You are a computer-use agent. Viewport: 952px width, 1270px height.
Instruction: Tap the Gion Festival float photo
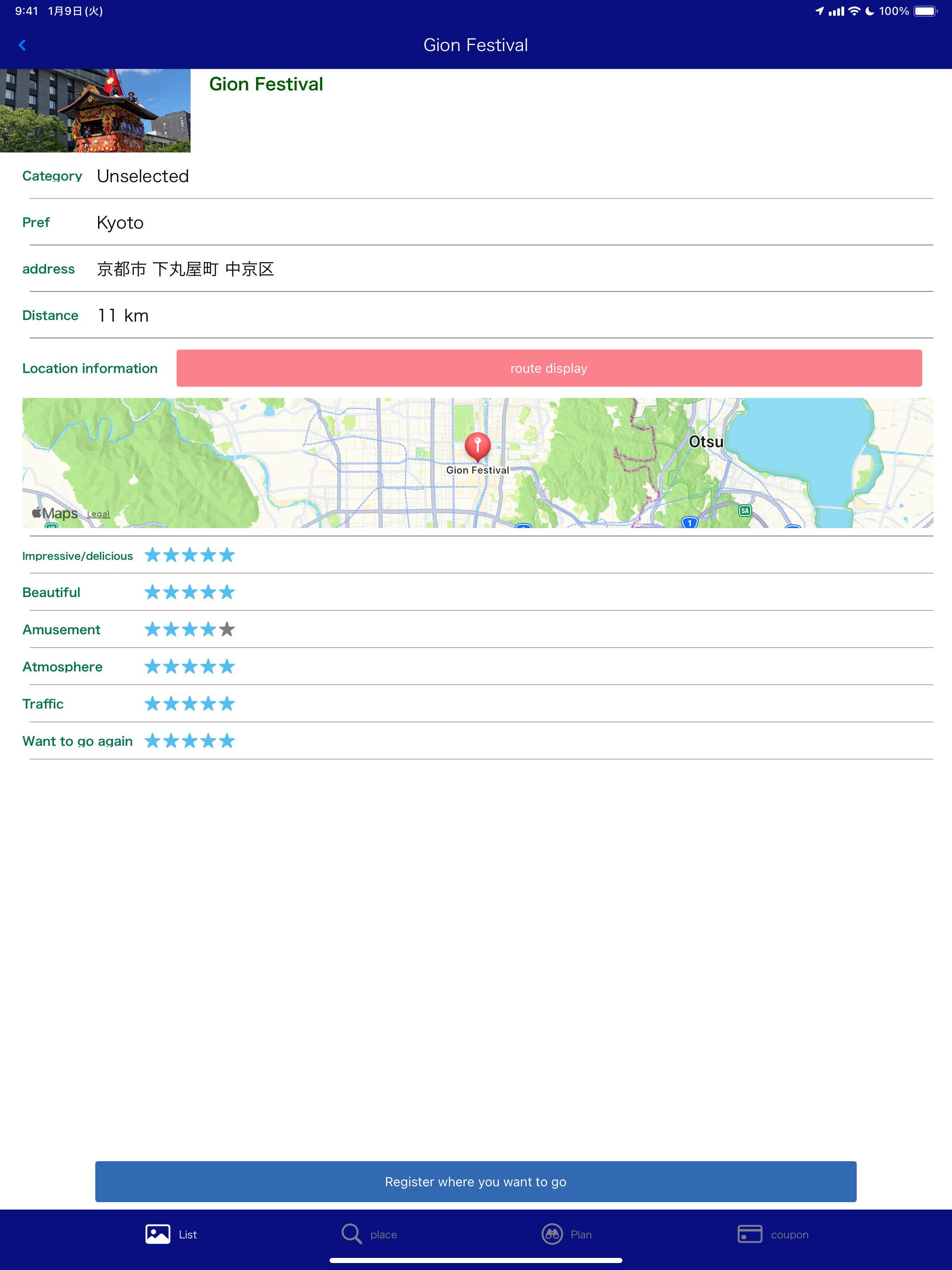pos(95,110)
